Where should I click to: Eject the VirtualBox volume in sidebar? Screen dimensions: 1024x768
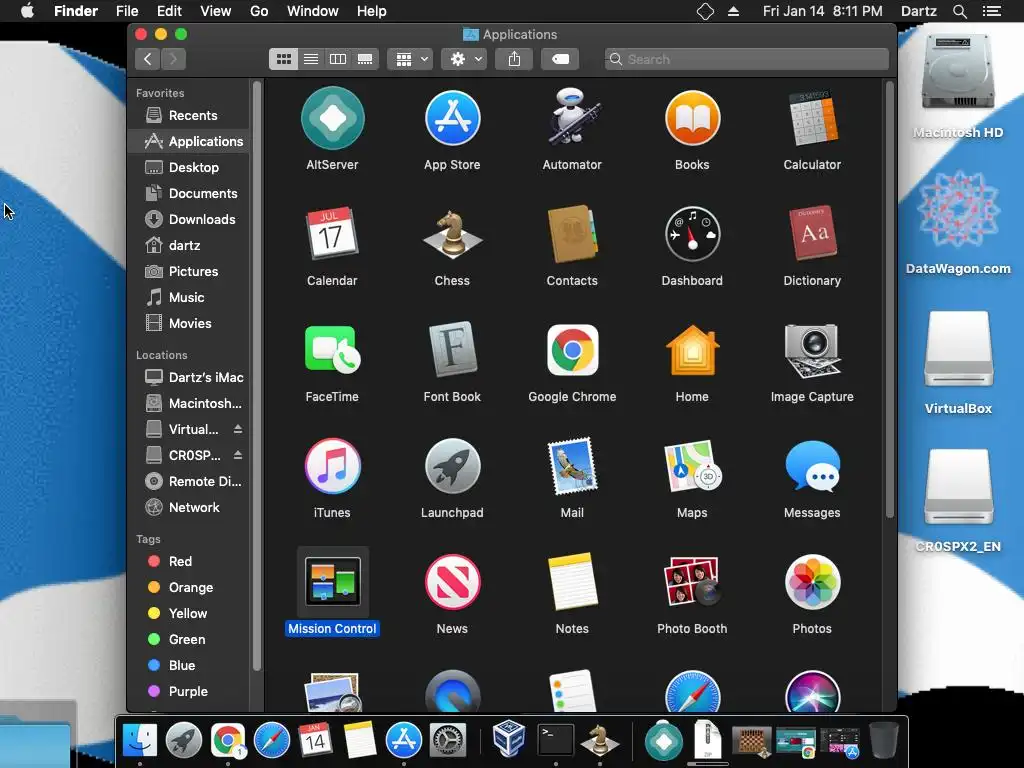tap(238, 429)
